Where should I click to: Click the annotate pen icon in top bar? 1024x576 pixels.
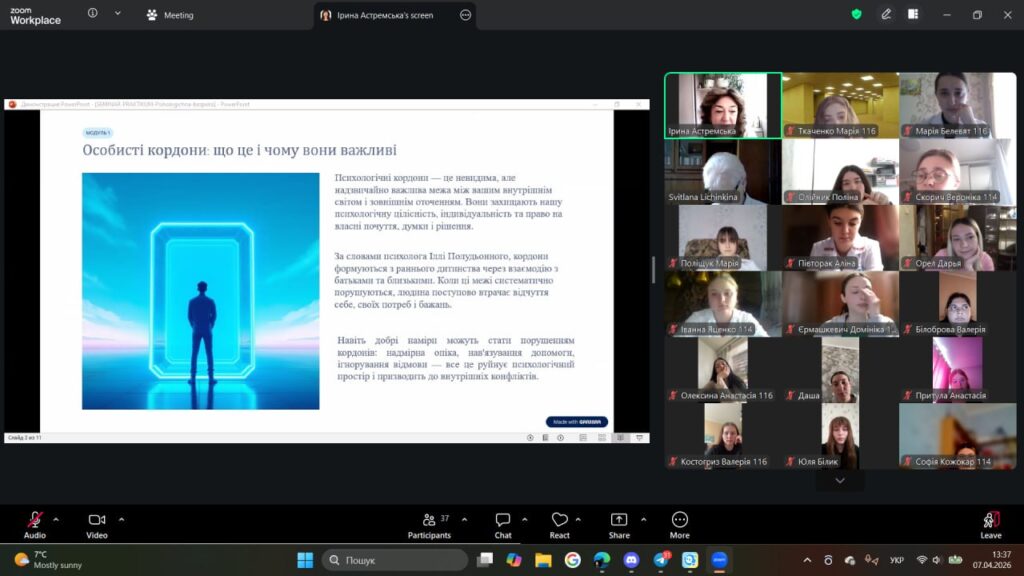pos(886,15)
